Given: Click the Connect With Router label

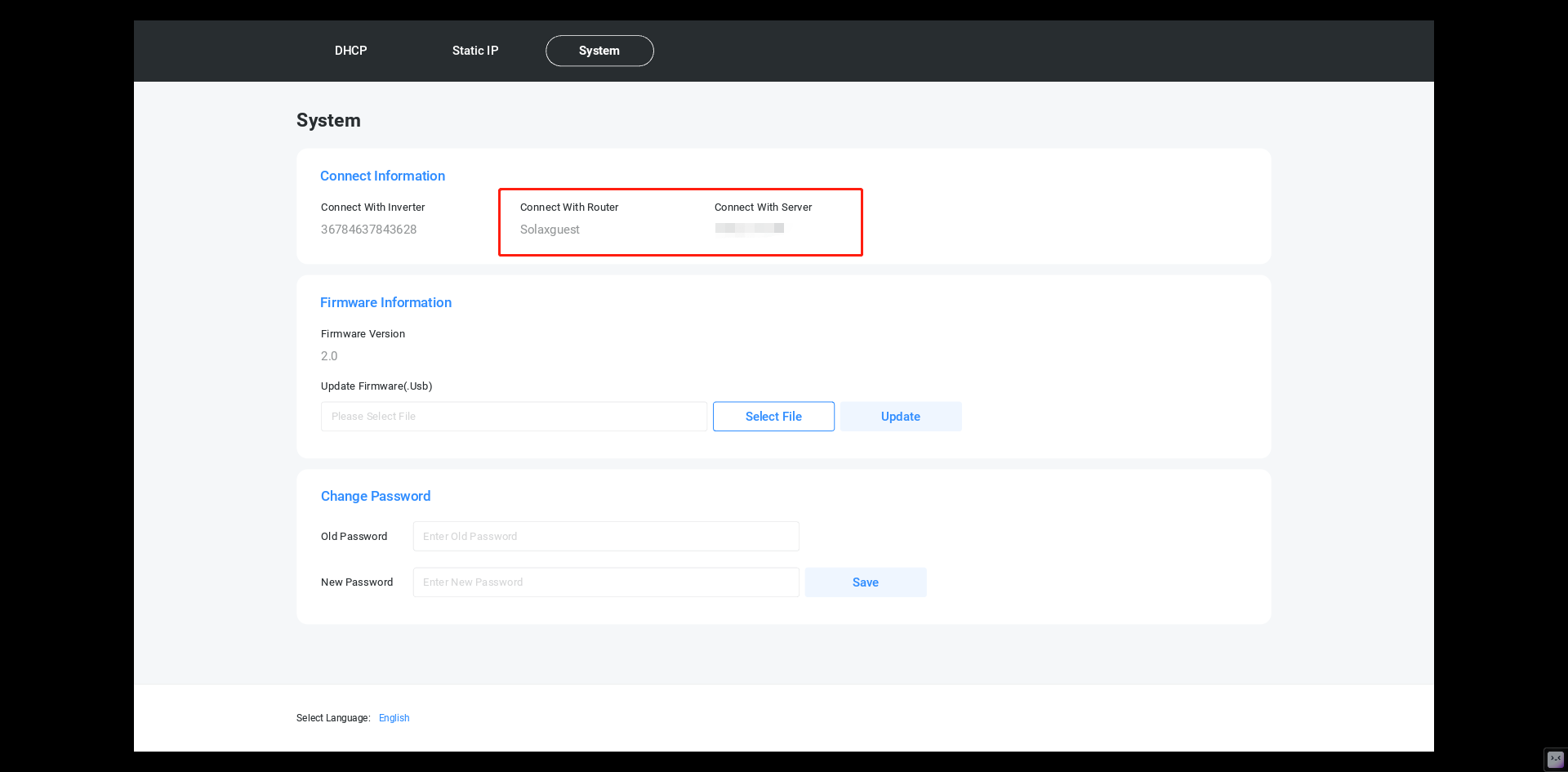Looking at the screenshot, I should 569,208.
